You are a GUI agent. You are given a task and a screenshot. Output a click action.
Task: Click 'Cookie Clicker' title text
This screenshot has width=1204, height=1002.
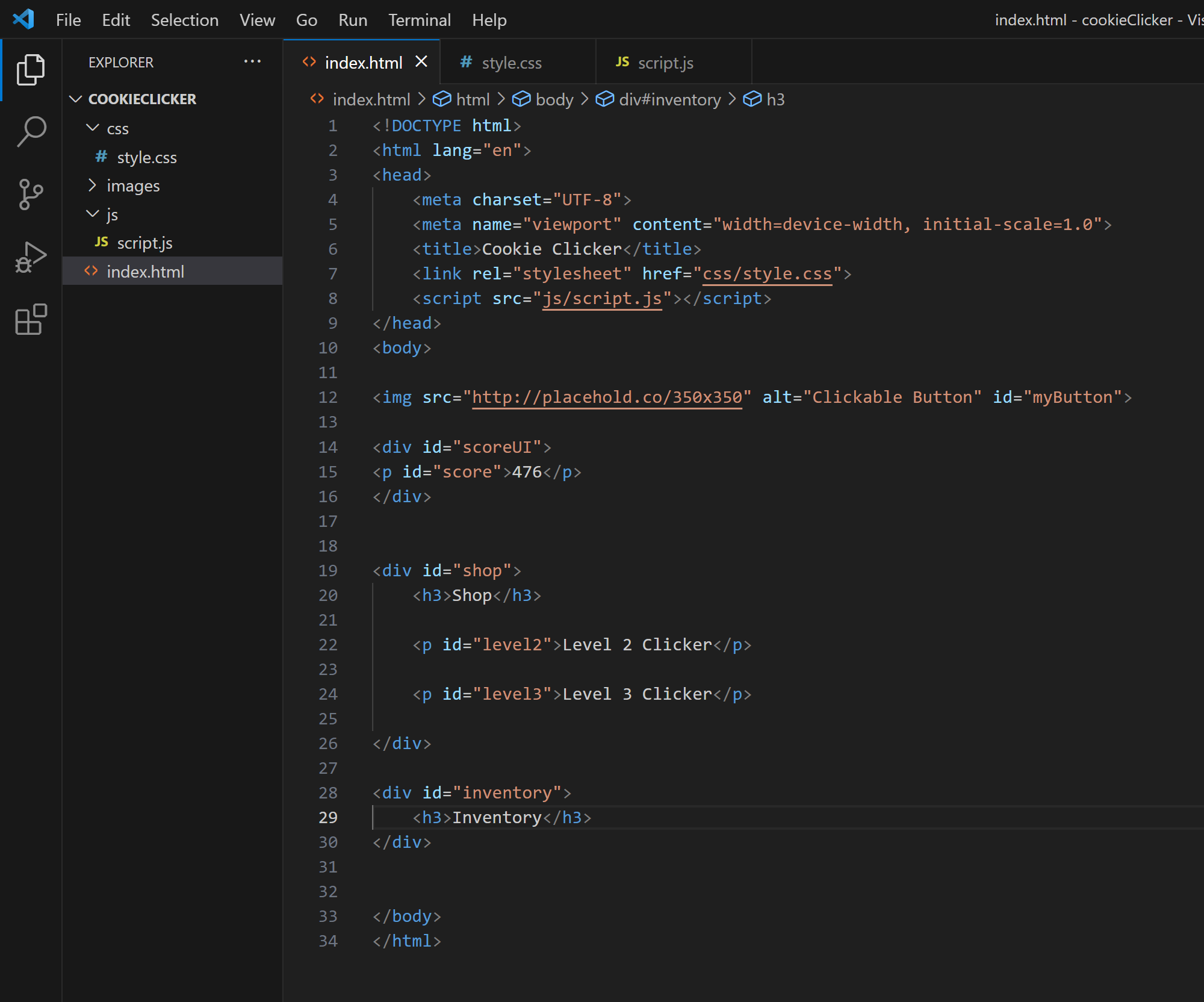[552, 249]
